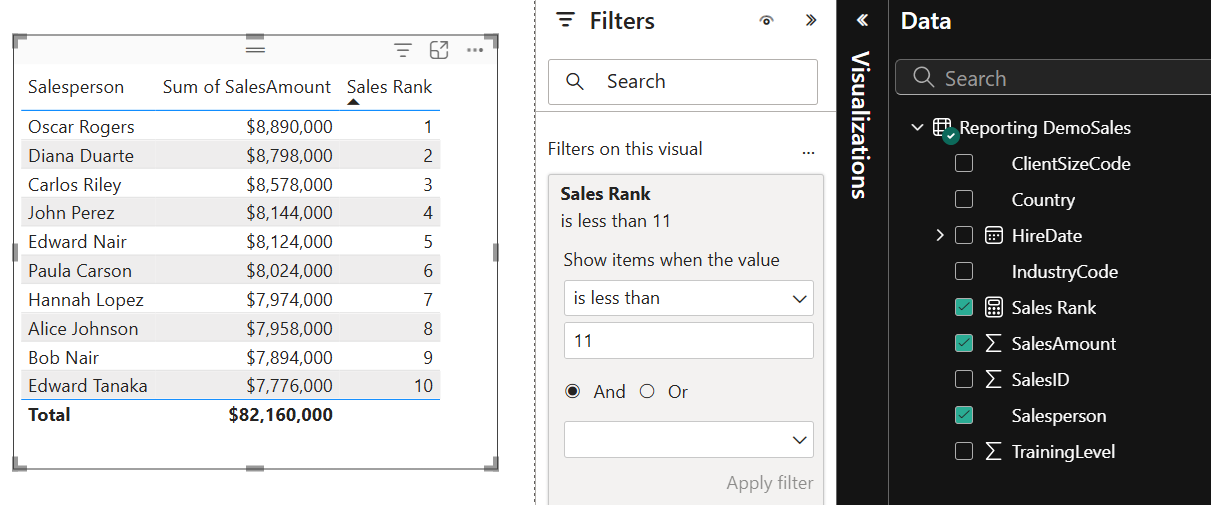The height and width of the screenshot is (505, 1211).
Task: Sort by Sum of SalesAmount column header
Action: point(247,87)
